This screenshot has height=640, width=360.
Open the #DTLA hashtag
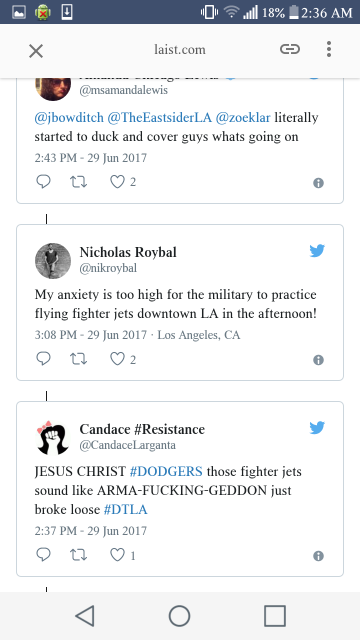(x=126, y=510)
